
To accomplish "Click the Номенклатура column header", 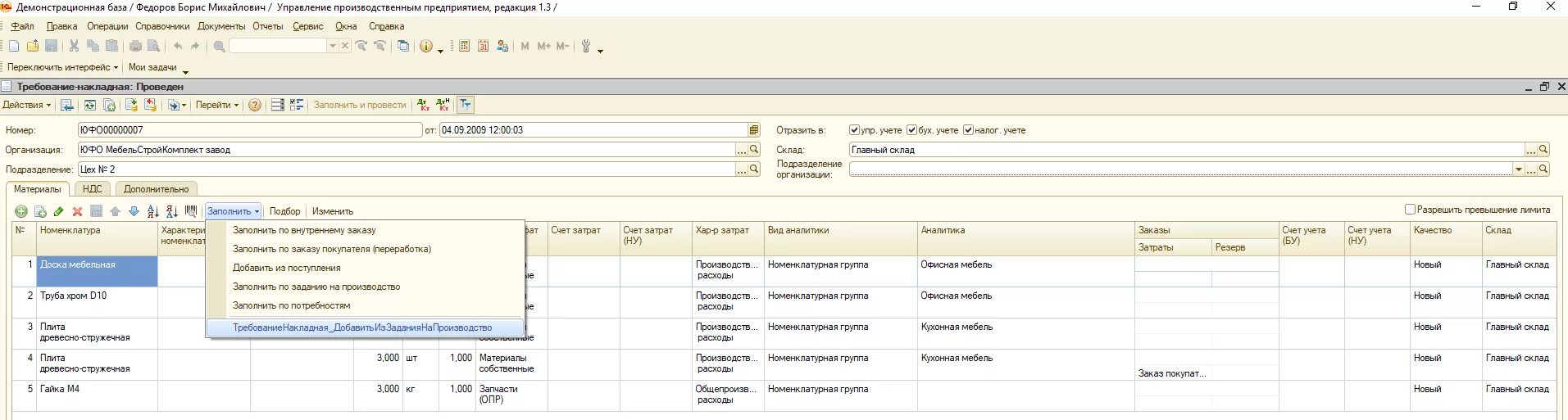I will (x=98, y=238).
